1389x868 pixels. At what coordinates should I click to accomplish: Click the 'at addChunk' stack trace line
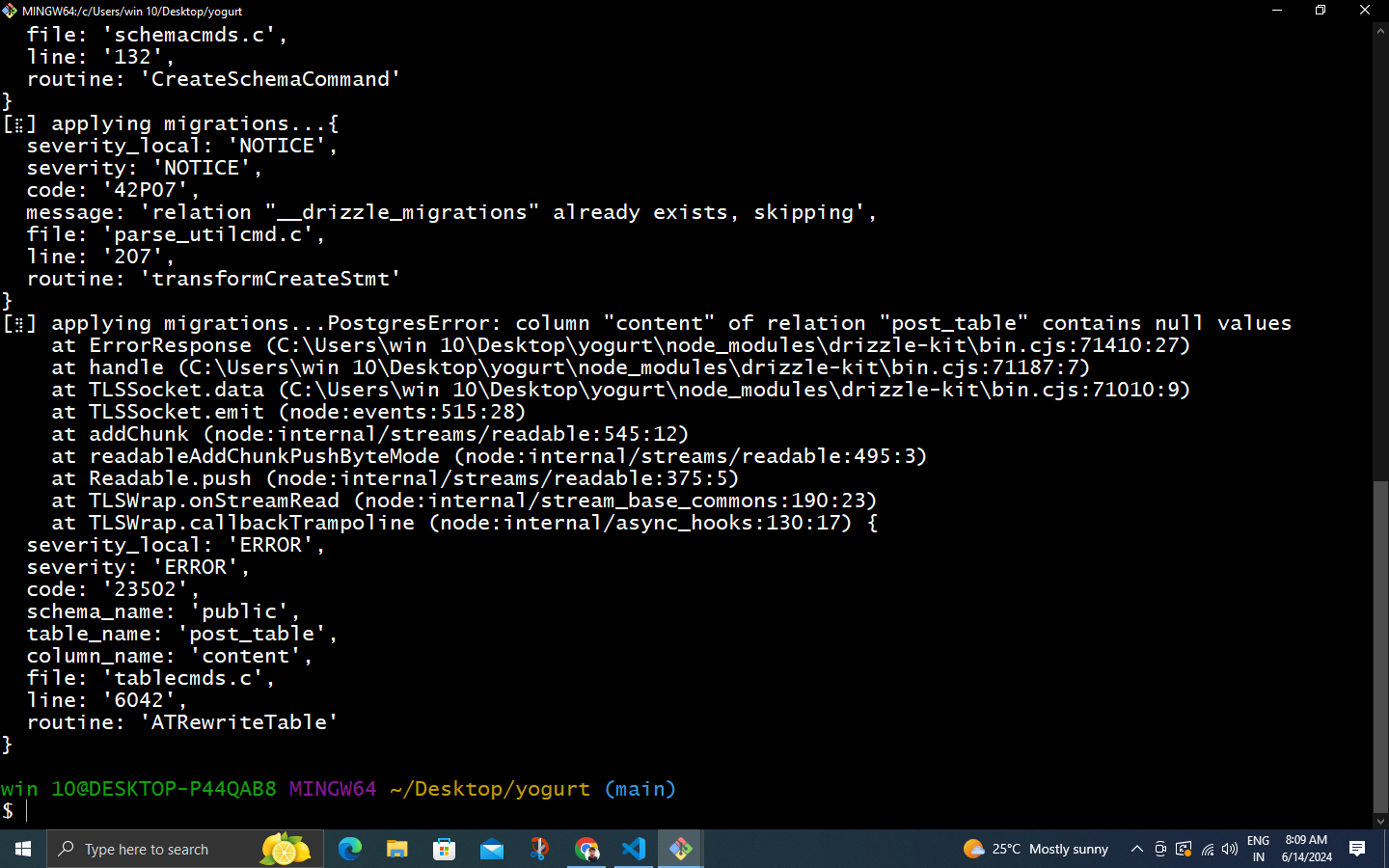pos(370,434)
